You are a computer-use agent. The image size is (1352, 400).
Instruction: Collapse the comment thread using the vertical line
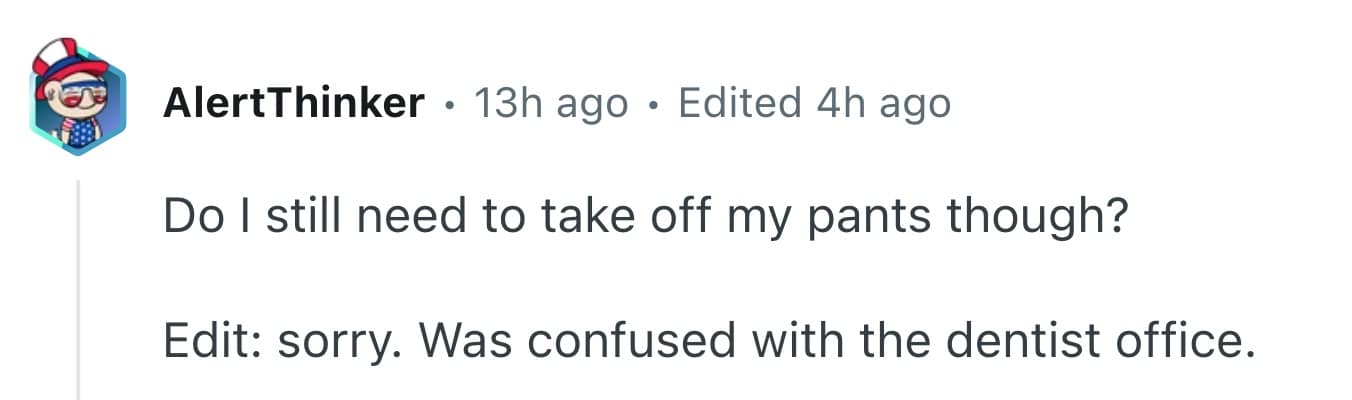78,290
